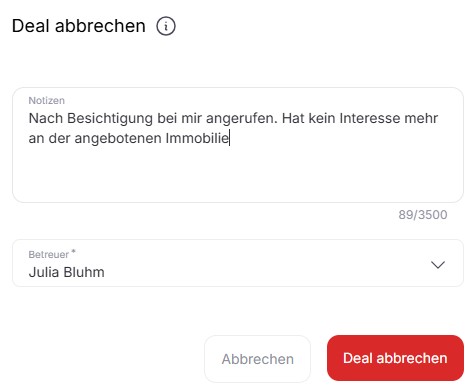Select the Julia Bluhm value in Betreuer
This screenshot has height=391, width=476.
click(x=67, y=272)
